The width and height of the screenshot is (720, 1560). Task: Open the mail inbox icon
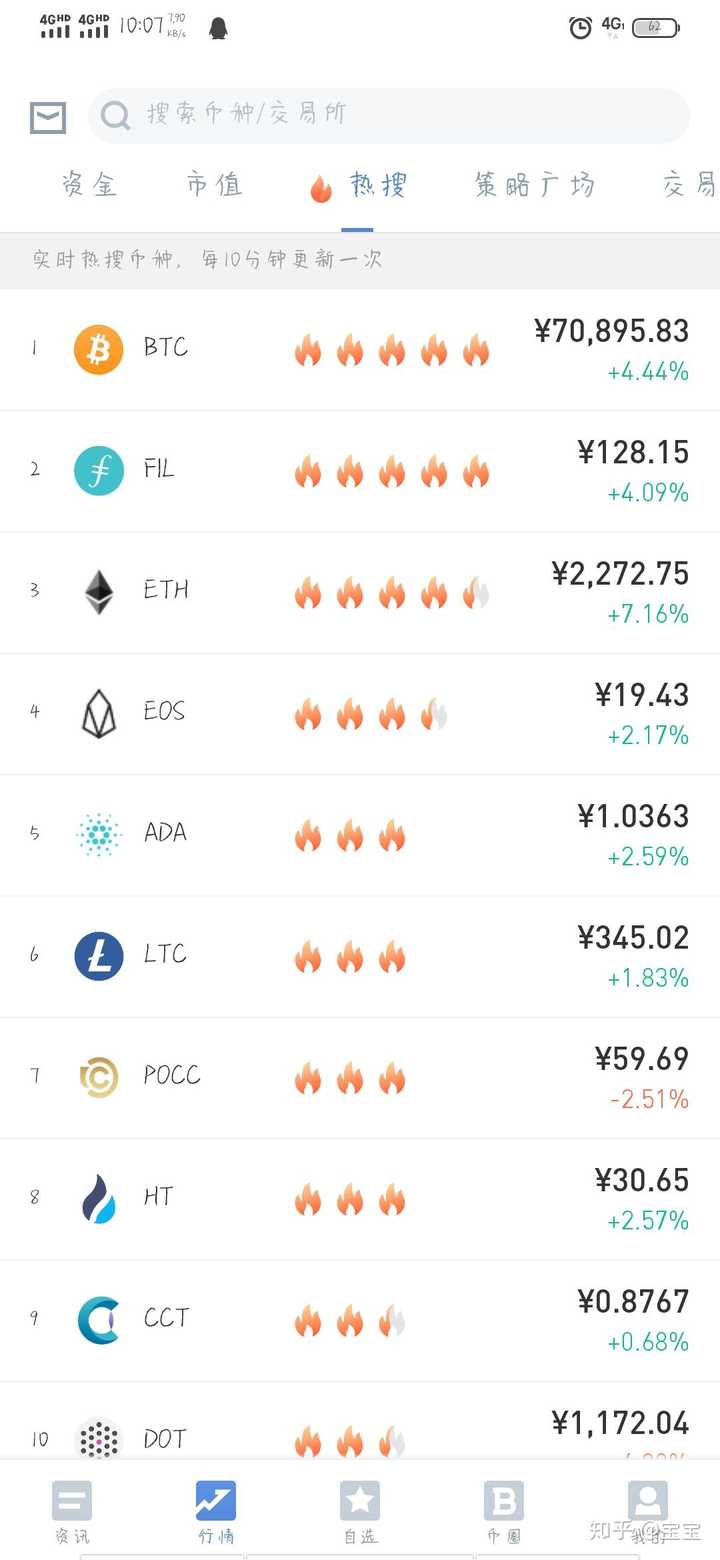[x=48, y=117]
